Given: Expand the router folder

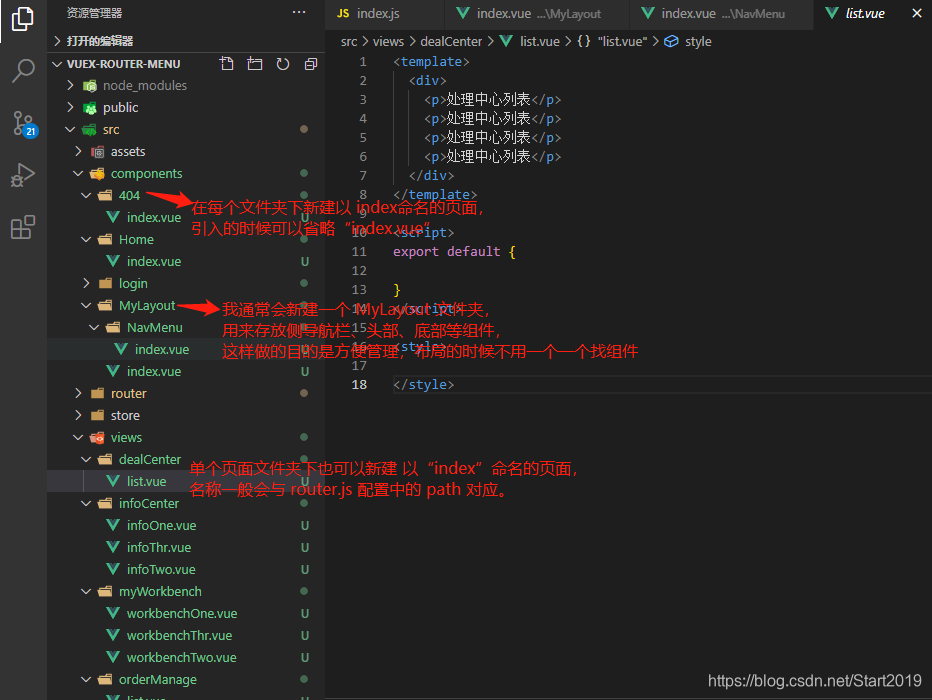Looking at the screenshot, I should pos(186,393).
